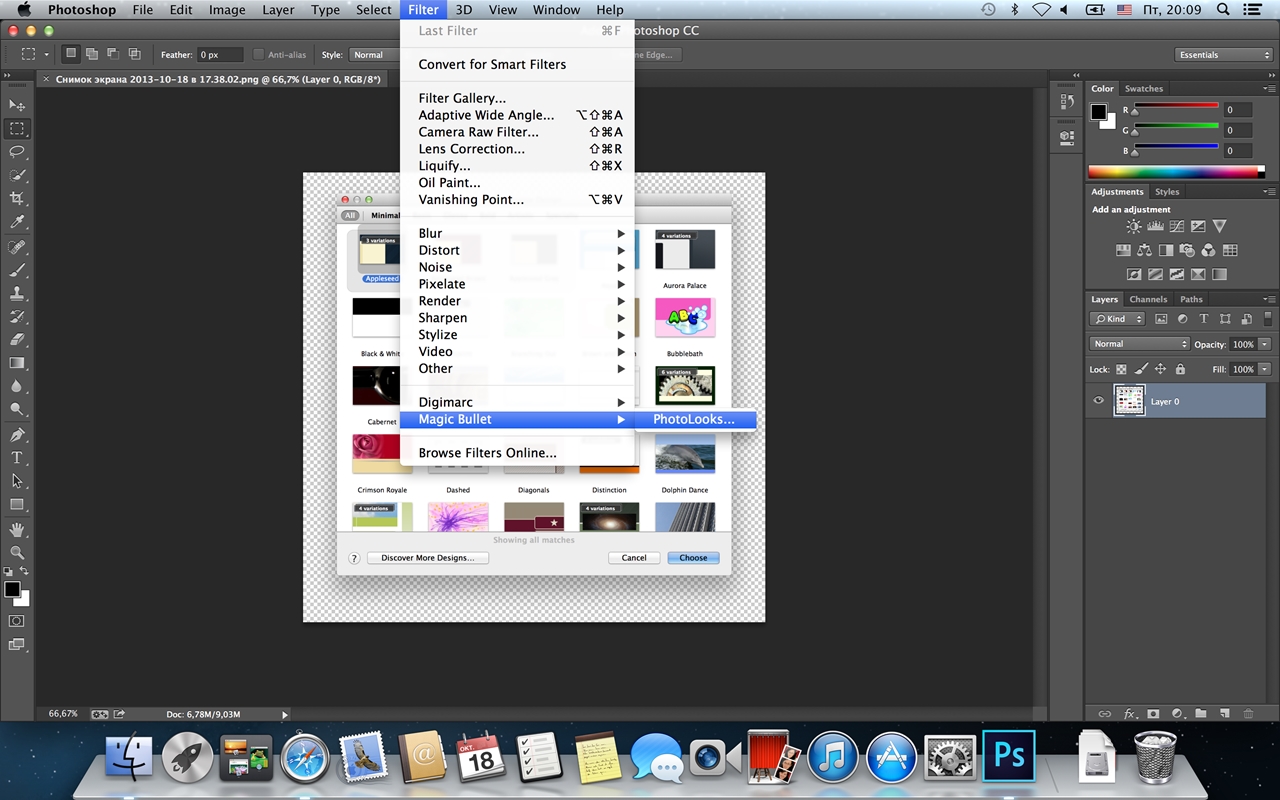Open the Essentials workspace dropdown
The image size is (1280, 800).
tap(1223, 55)
